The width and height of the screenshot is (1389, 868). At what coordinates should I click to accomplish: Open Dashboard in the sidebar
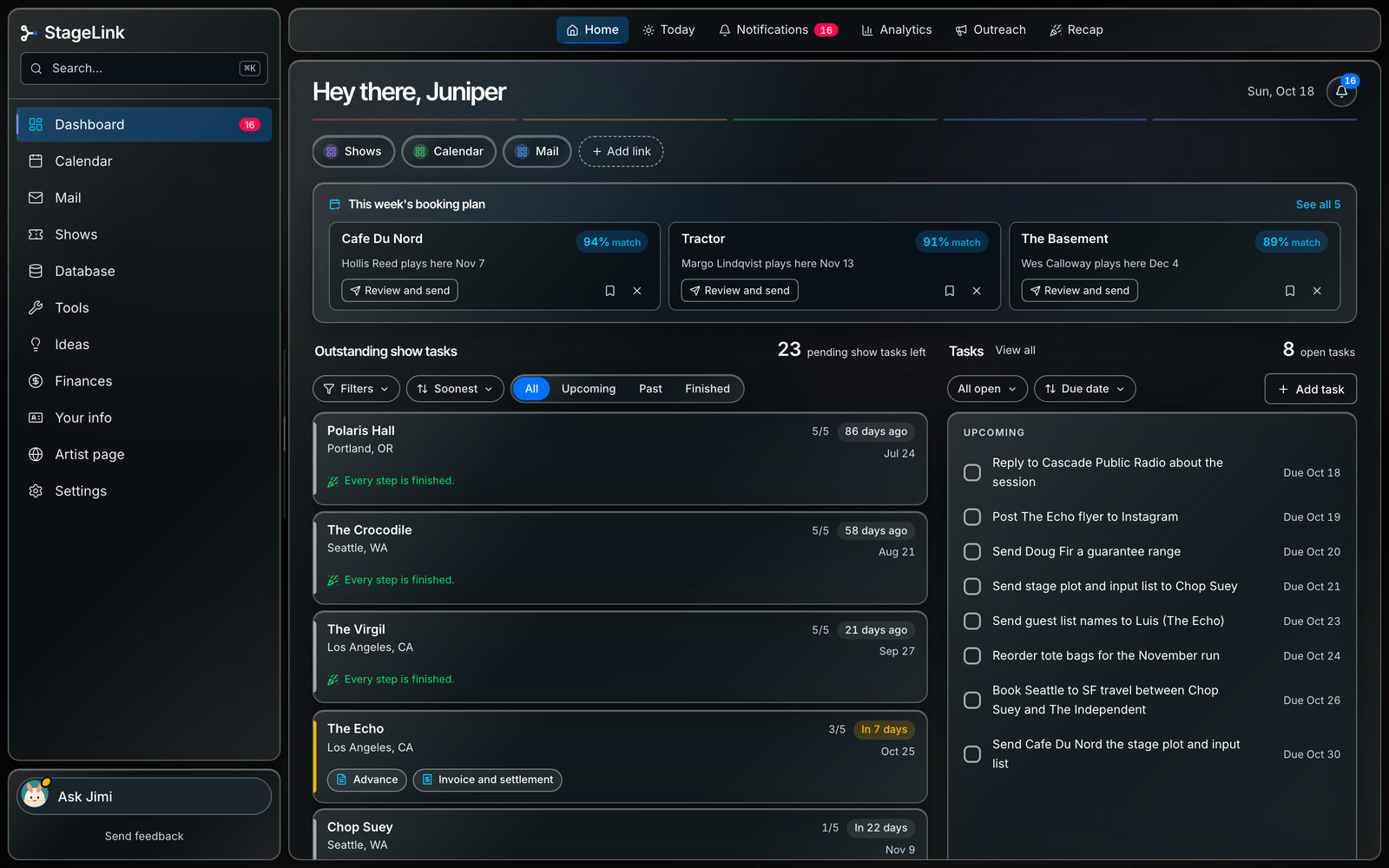click(144, 125)
